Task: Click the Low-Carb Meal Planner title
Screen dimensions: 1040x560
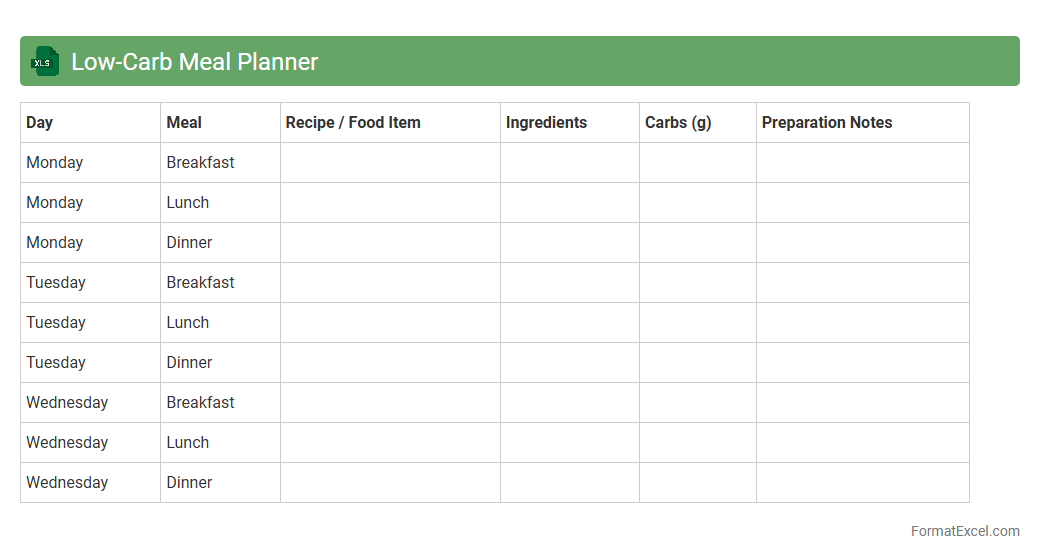Action: (x=194, y=62)
